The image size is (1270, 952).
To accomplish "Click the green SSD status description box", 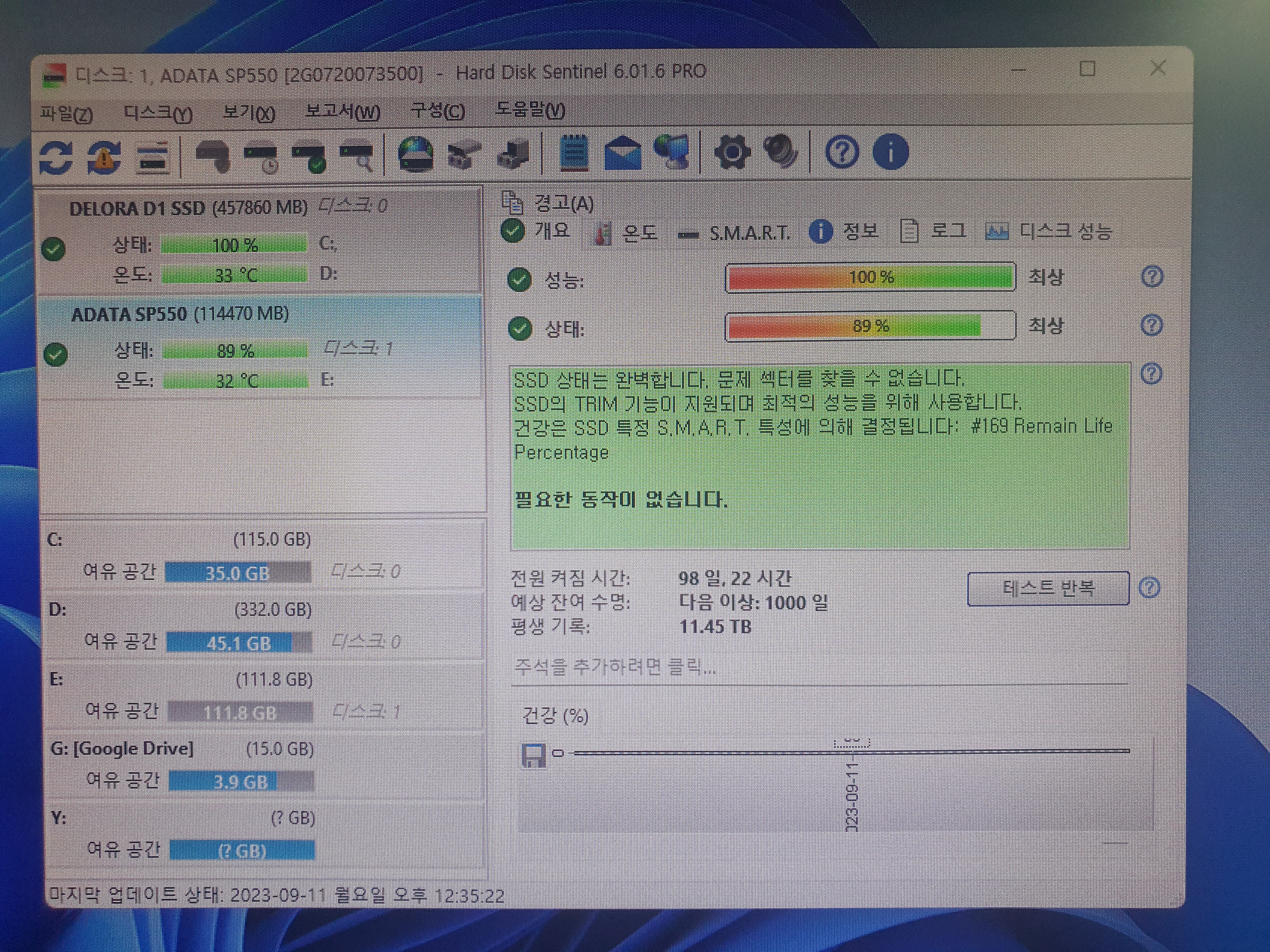I will click(820, 456).
